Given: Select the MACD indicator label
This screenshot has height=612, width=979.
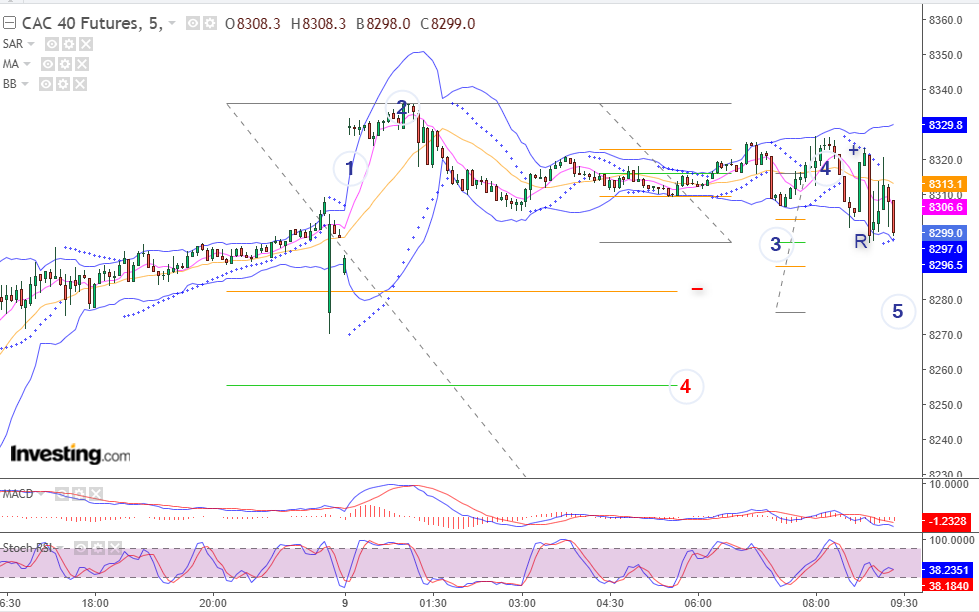Looking at the screenshot, I should [18, 494].
